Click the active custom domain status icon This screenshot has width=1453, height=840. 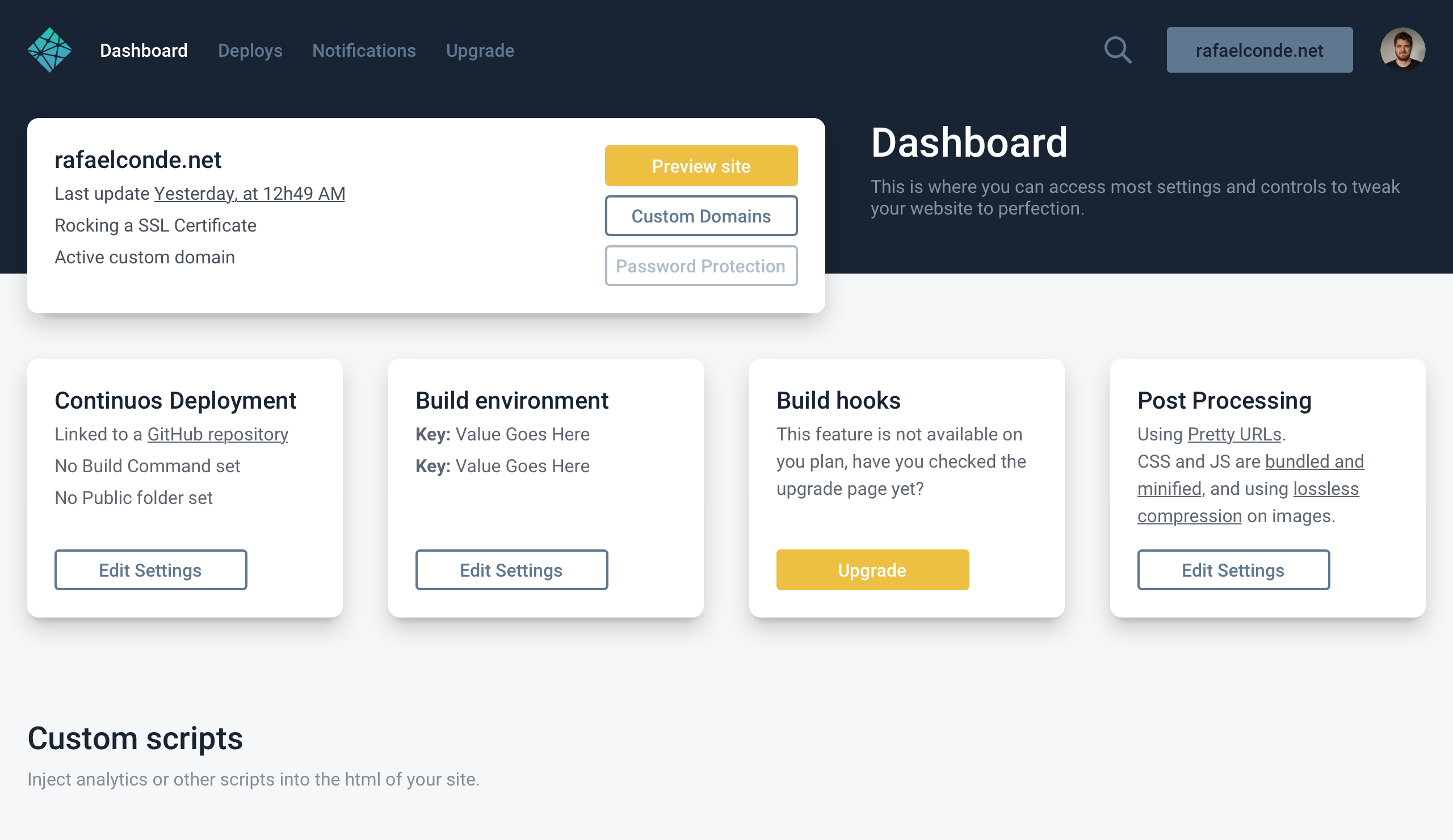point(145,256)
